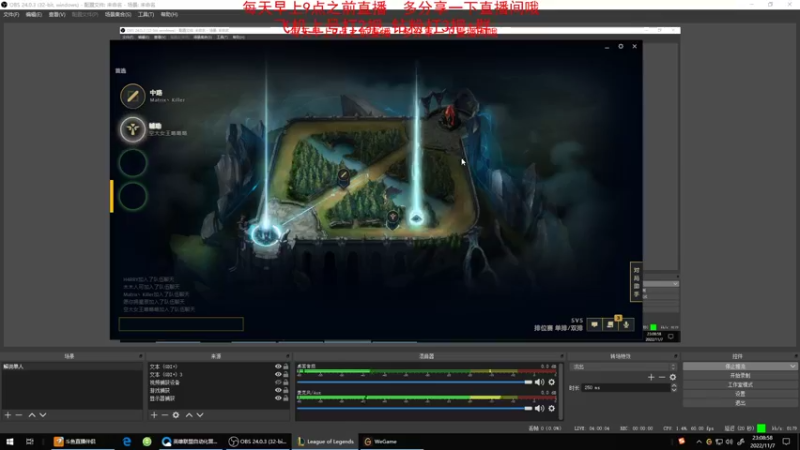Open missions icon with notification badge

click(x=611, y=323)
